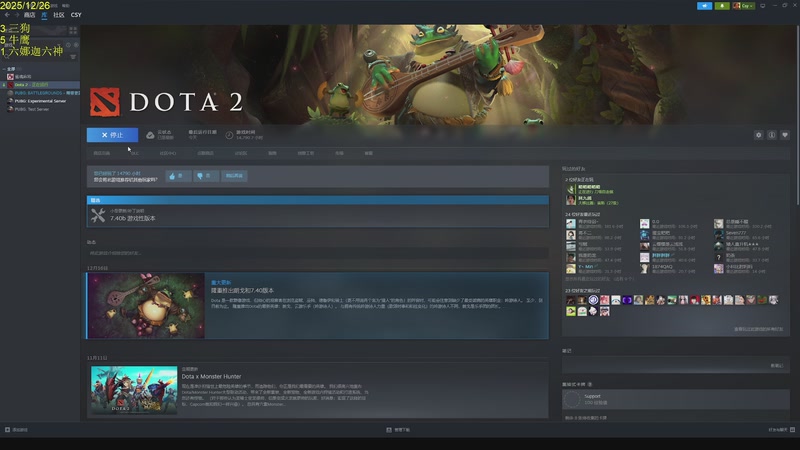Viewport: 800px width, 450px height.
Task: Open the Dota x Monster Hunter thumbnail
Action: (x=134, y=390)
